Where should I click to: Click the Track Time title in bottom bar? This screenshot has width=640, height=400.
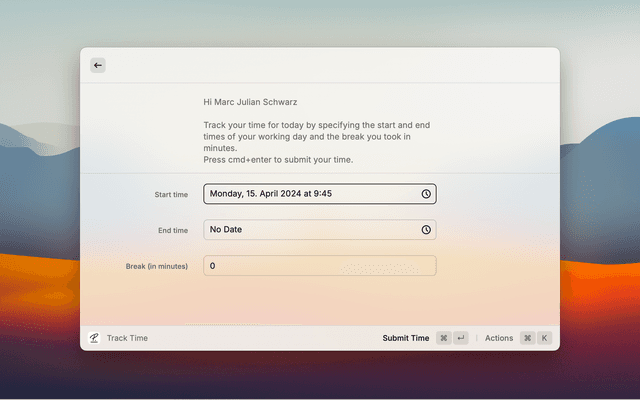[127, 338]
